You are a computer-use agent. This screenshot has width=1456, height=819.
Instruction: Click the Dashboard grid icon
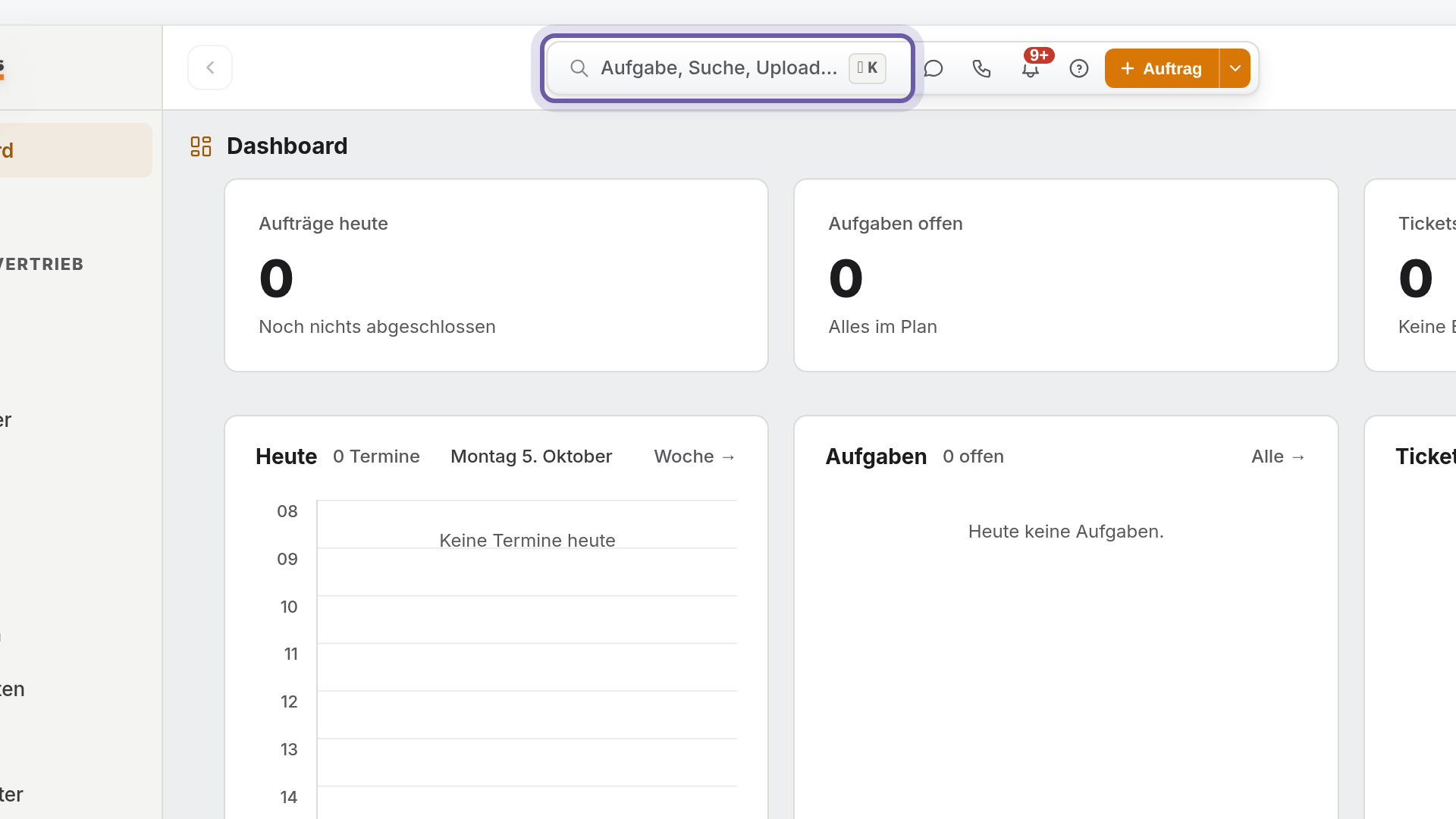coord(201,146)
